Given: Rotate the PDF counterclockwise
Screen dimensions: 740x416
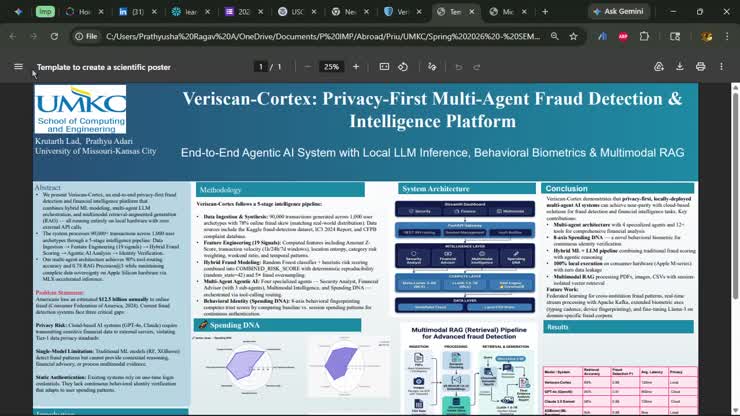Looking at the screenshot, I should (403, 67).
